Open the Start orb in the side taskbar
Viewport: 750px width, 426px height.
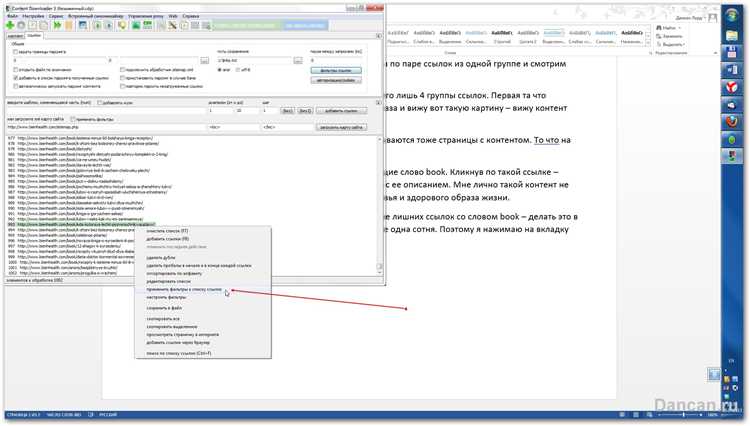pos(732,15)
